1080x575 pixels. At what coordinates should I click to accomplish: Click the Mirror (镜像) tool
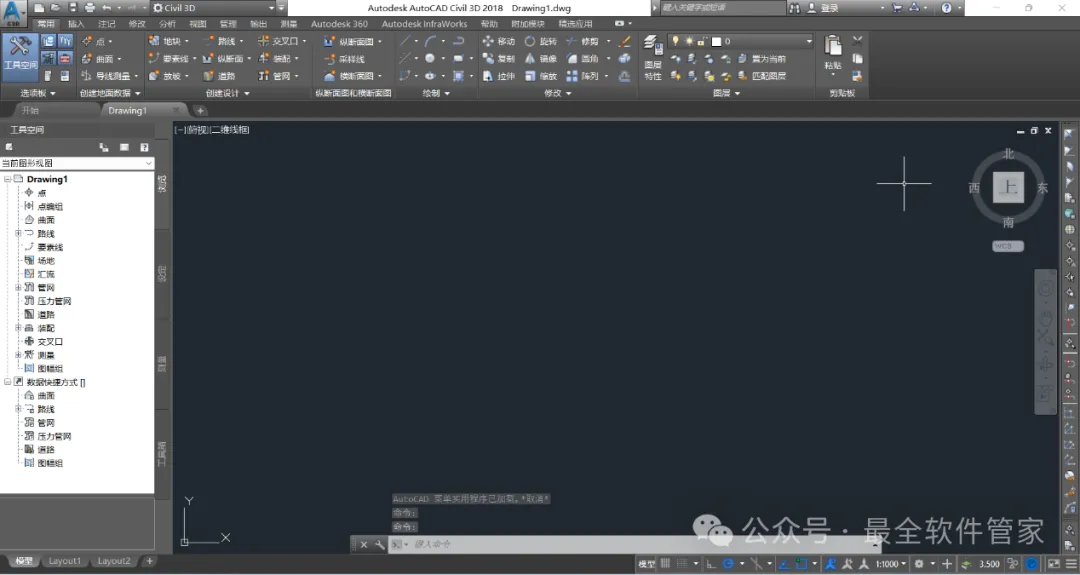click(541, 59)
